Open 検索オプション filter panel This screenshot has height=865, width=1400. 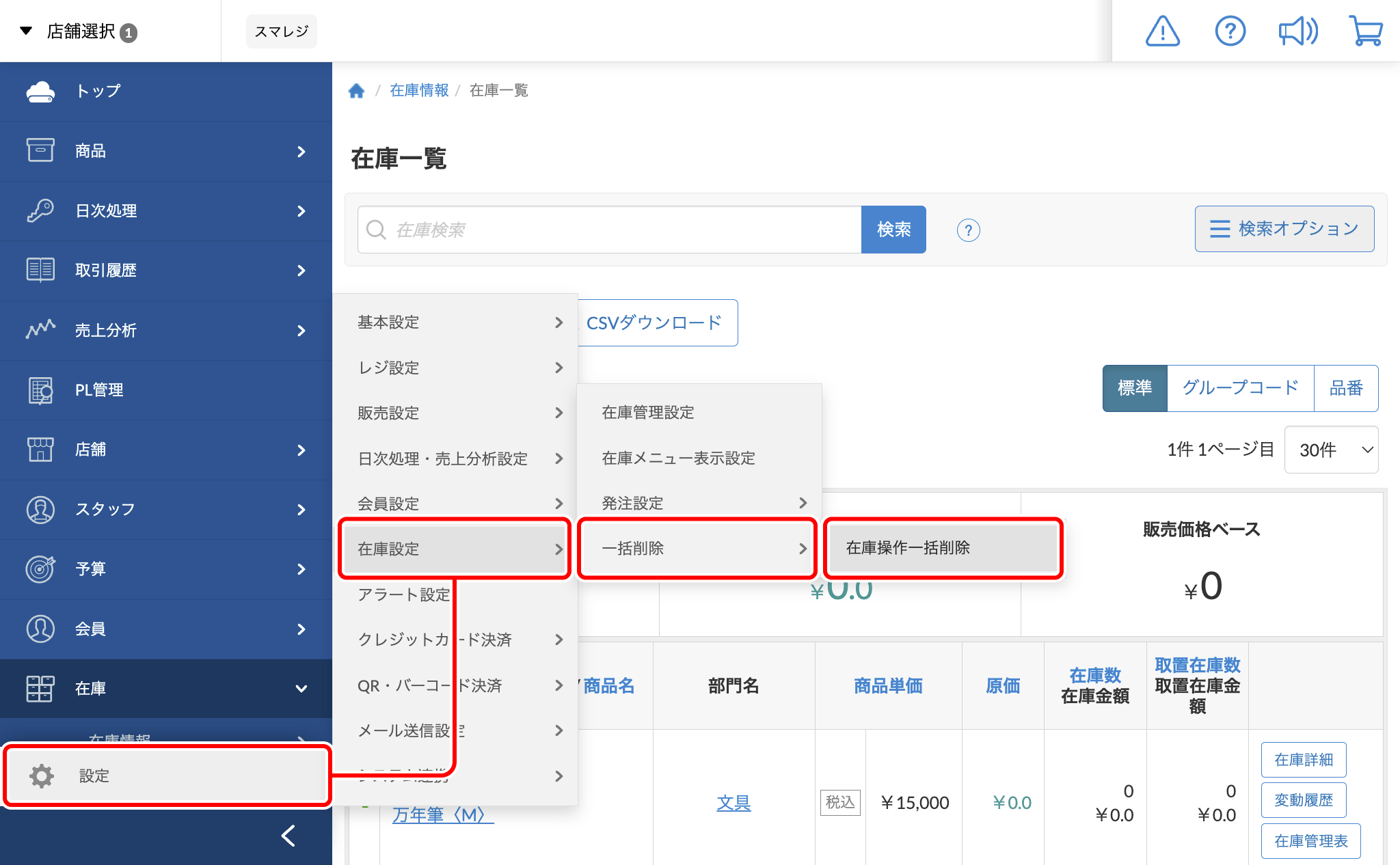[x=1284, y=229]
